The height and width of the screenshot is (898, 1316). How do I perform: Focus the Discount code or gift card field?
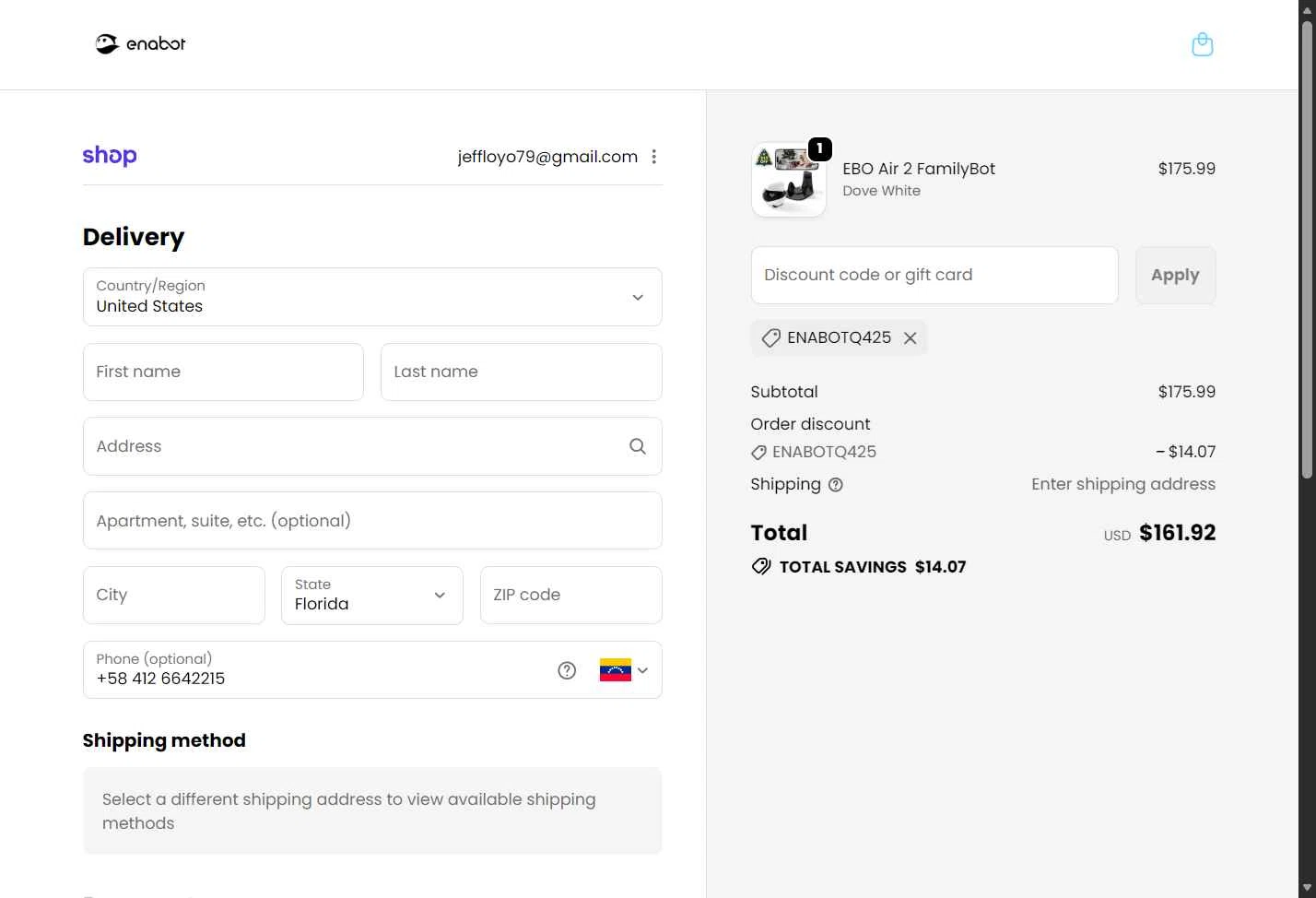point(934,275)
